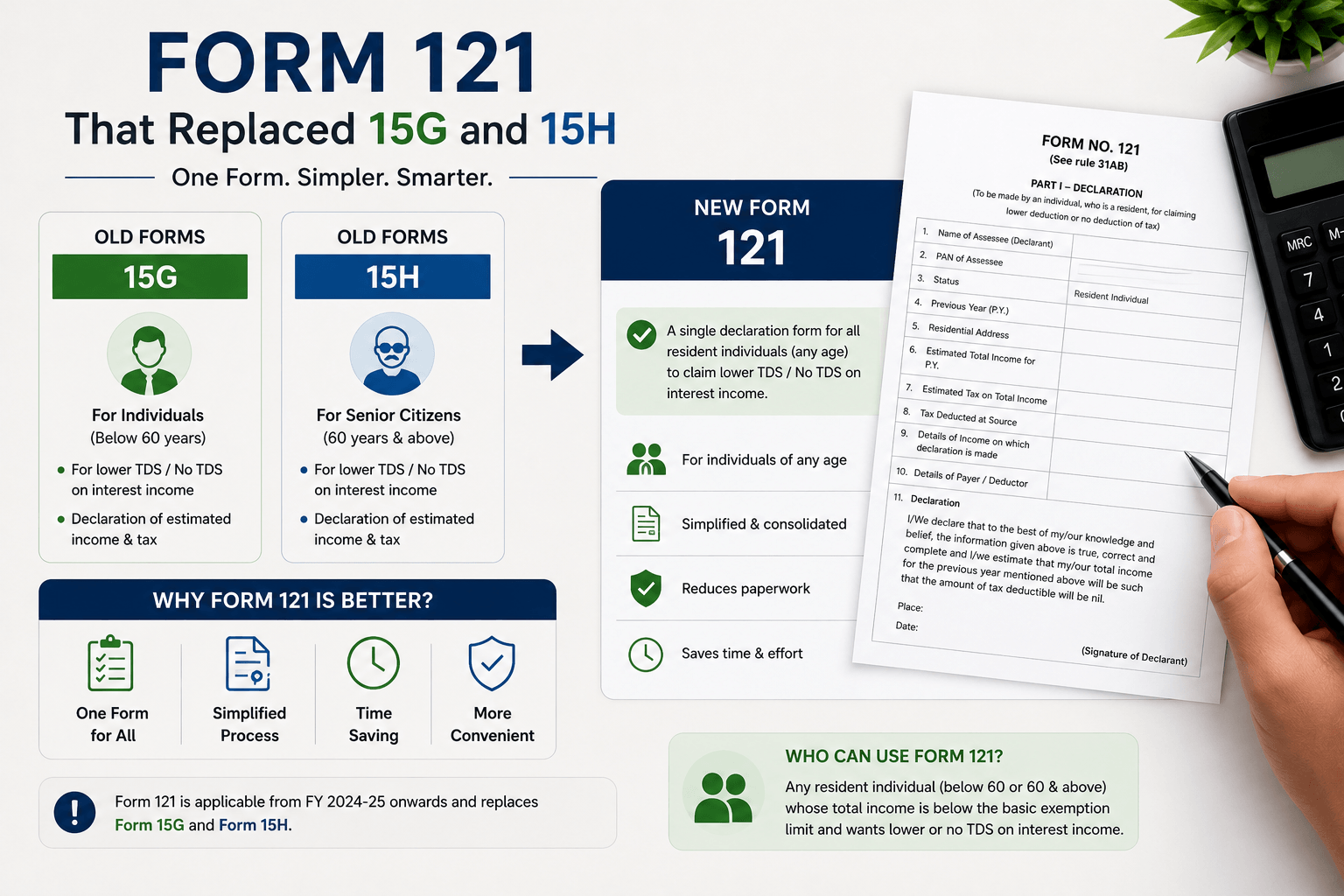The height and width of the screenshot is (896, 1344).
Task: Click the blue 15H text in the subtitle
Action: [x=578, y=129]
